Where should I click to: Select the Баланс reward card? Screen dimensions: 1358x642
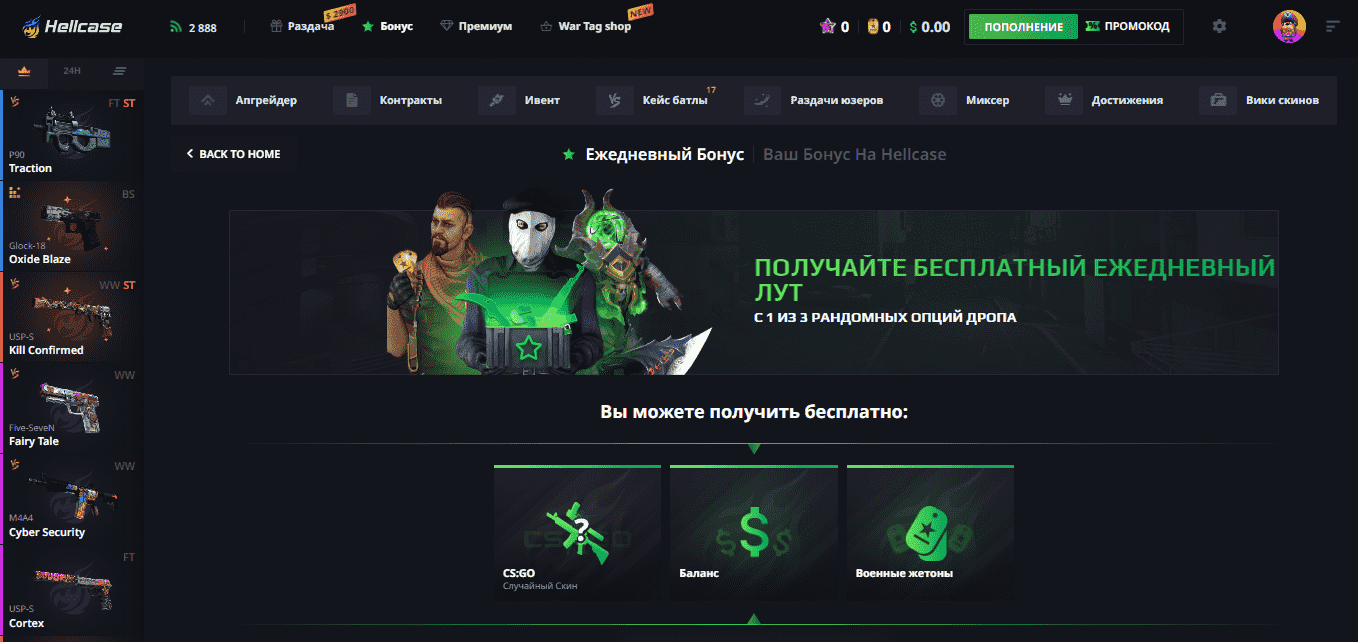tap(753, 533)
